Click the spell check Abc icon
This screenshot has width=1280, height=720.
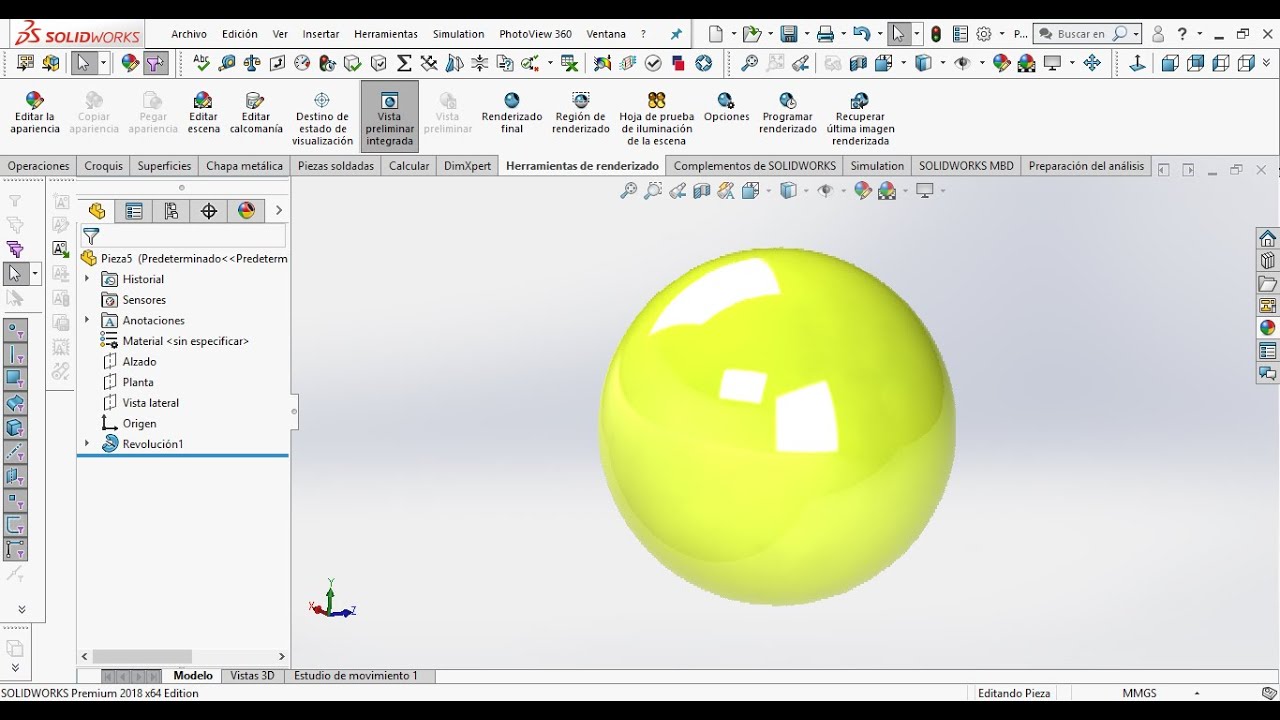click(x=202, y=63)
